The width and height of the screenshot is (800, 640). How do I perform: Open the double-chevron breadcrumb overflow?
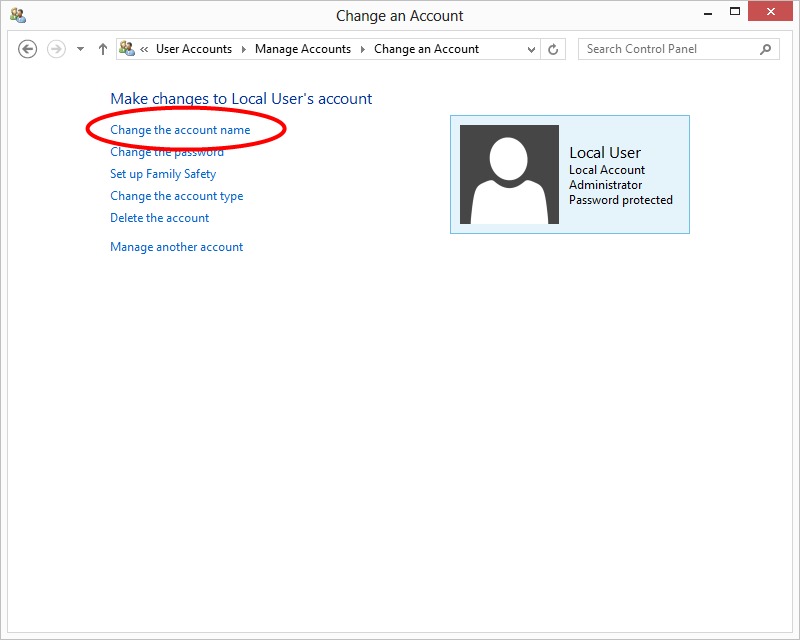pyautogui.click(x=145, y=49)
